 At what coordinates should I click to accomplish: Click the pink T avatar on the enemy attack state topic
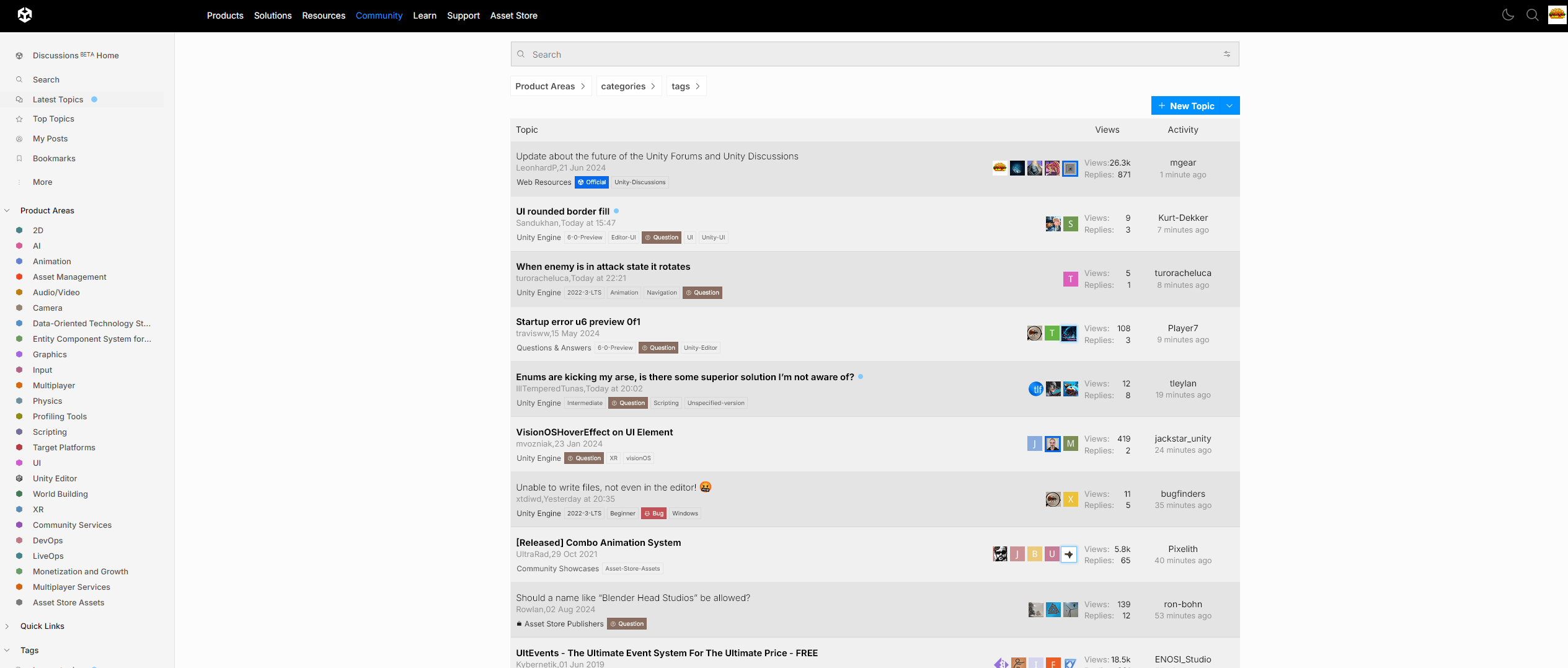click(x=1071, y=279)
